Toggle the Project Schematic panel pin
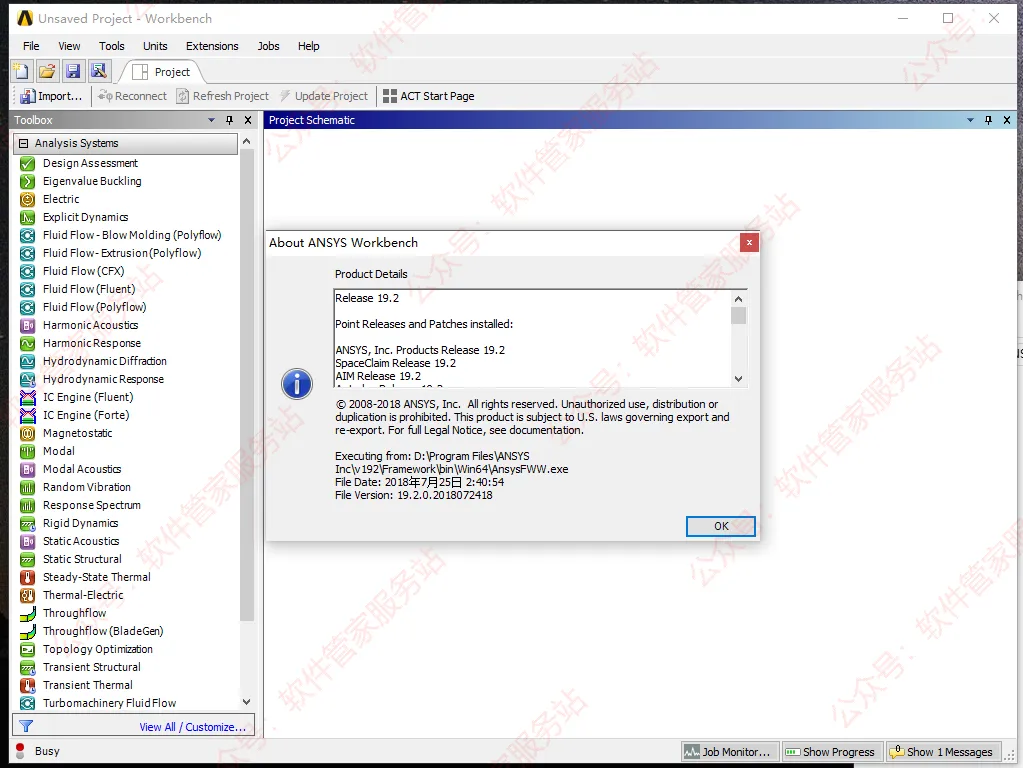 [x=988, y=120]
